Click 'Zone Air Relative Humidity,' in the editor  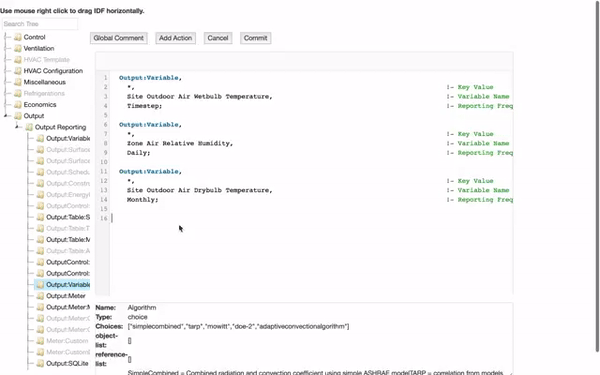180,143
